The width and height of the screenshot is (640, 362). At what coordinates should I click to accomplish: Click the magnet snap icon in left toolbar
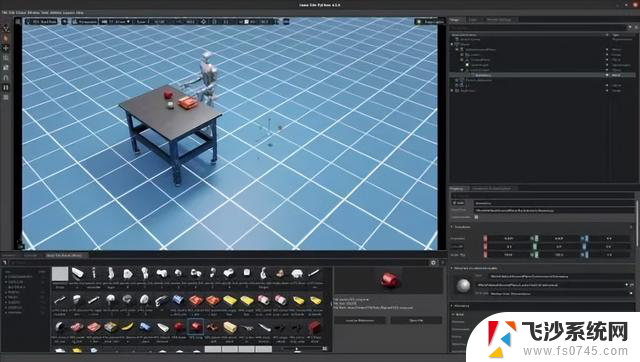(6, 77)
